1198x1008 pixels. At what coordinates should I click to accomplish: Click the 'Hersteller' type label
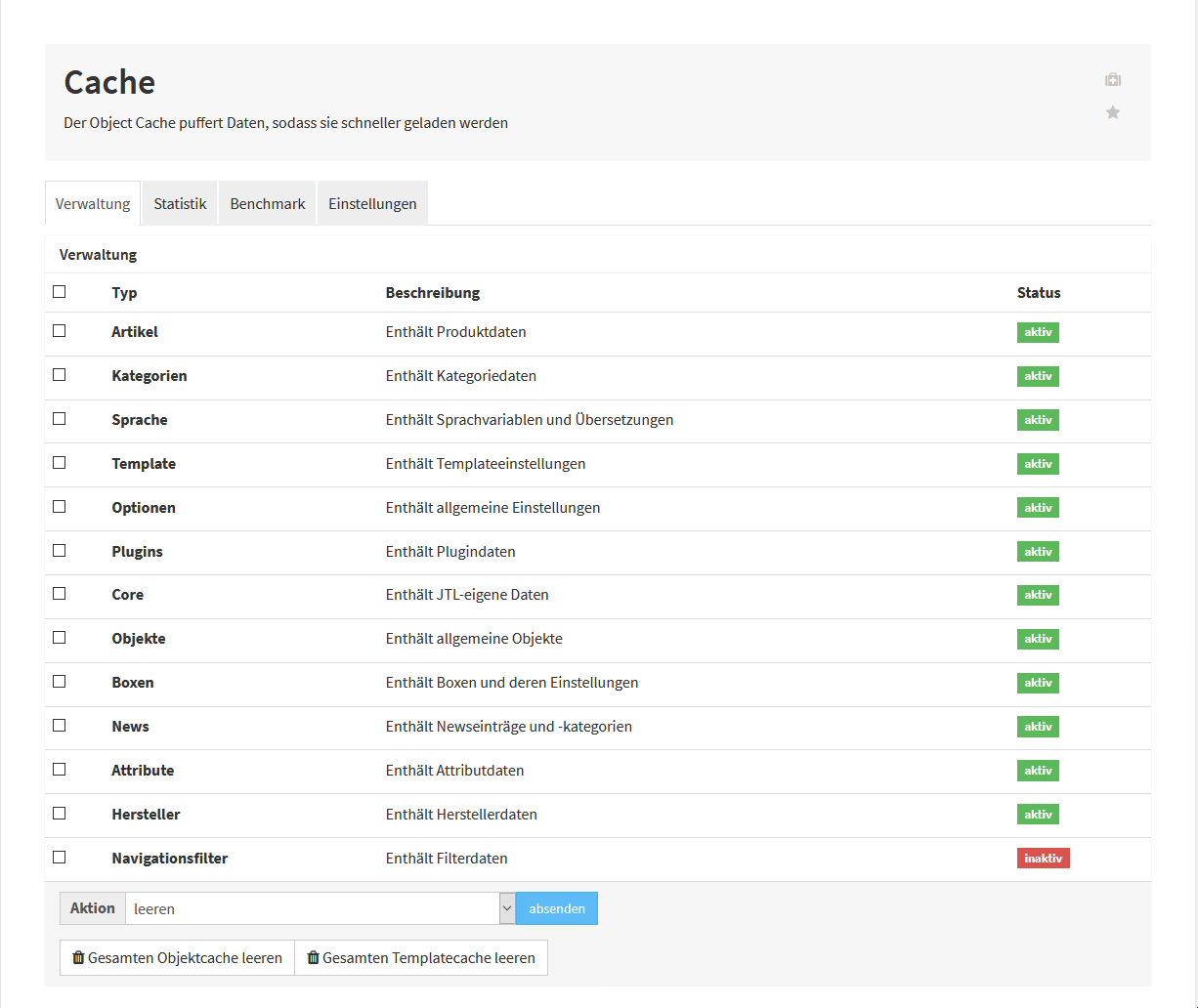click(x=146, y=815)
